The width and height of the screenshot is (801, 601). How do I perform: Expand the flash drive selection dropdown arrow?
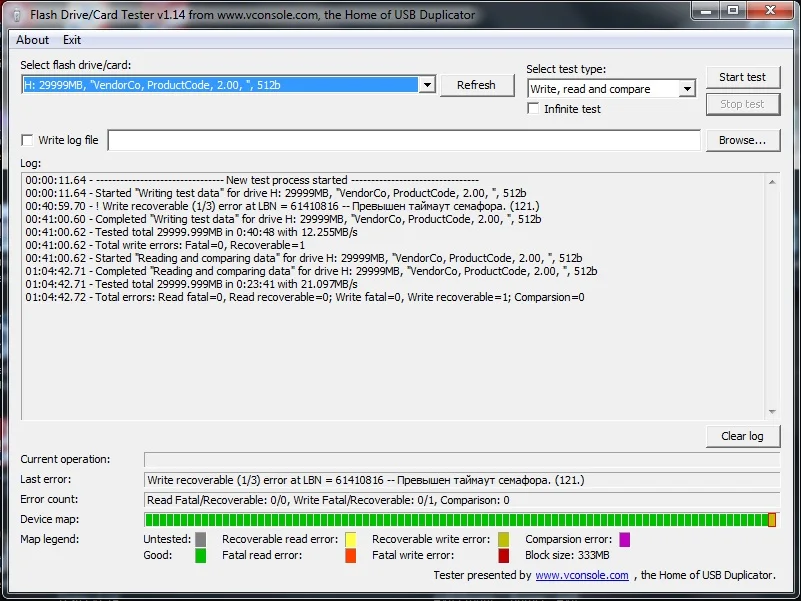tap(427, 85)
